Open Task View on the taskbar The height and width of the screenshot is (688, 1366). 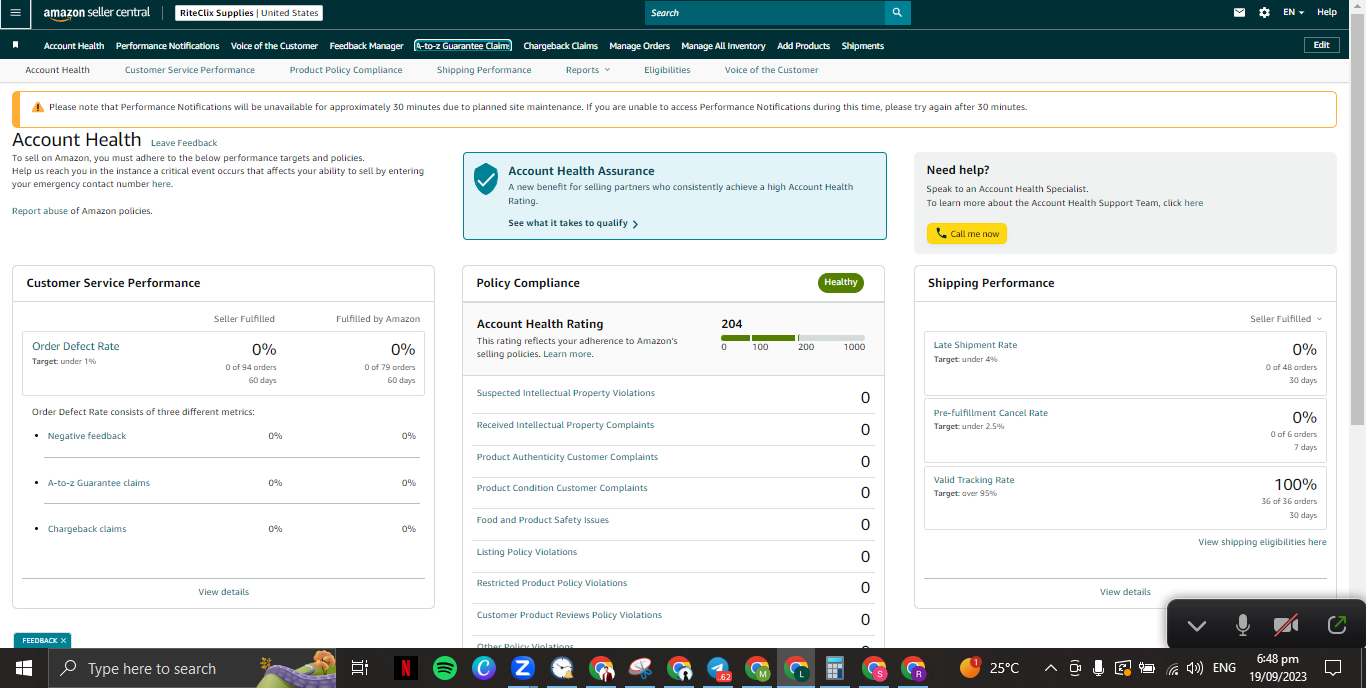(360, 668)
